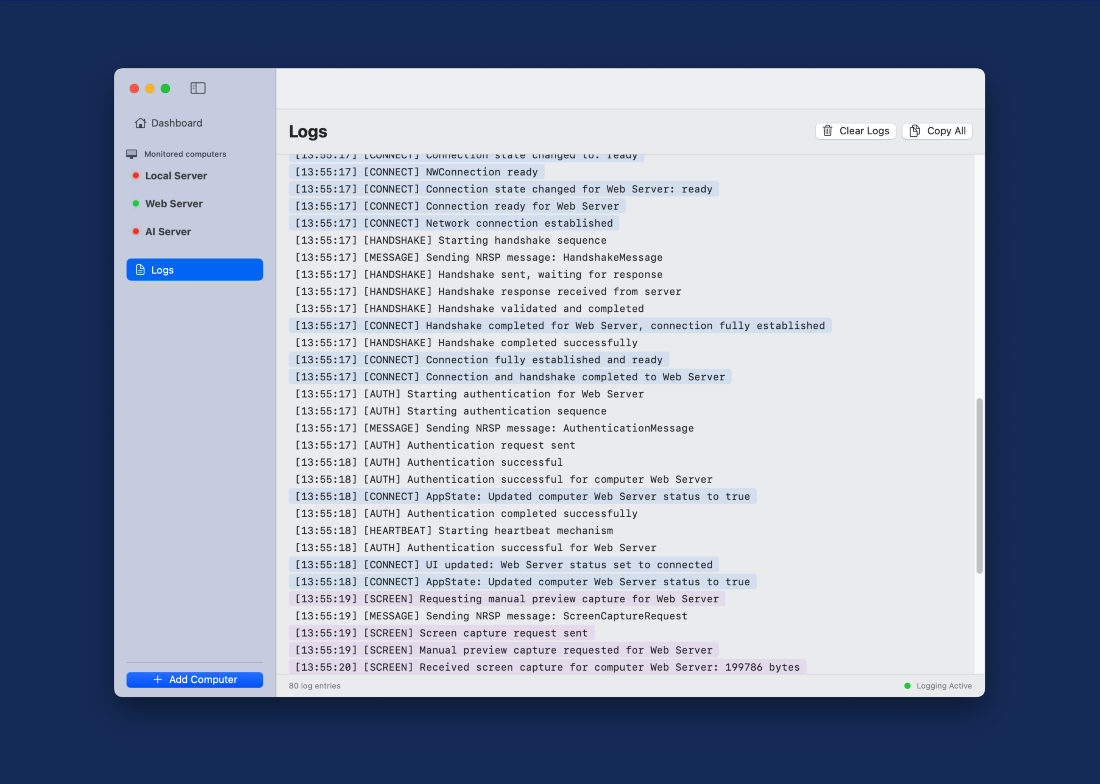Select log 'Sending NRSP message: ScreenCaptureRequest'
This screenshot has width=1100, height=784.
491,616
